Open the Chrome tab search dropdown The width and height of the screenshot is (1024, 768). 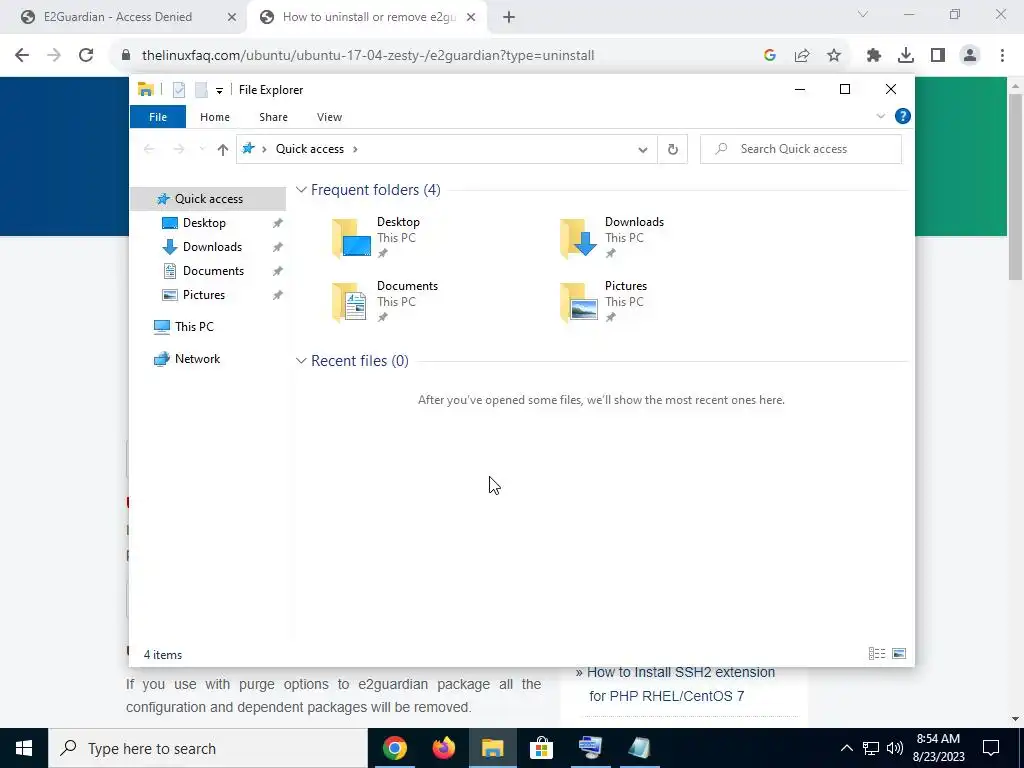[x=863, y=14]
